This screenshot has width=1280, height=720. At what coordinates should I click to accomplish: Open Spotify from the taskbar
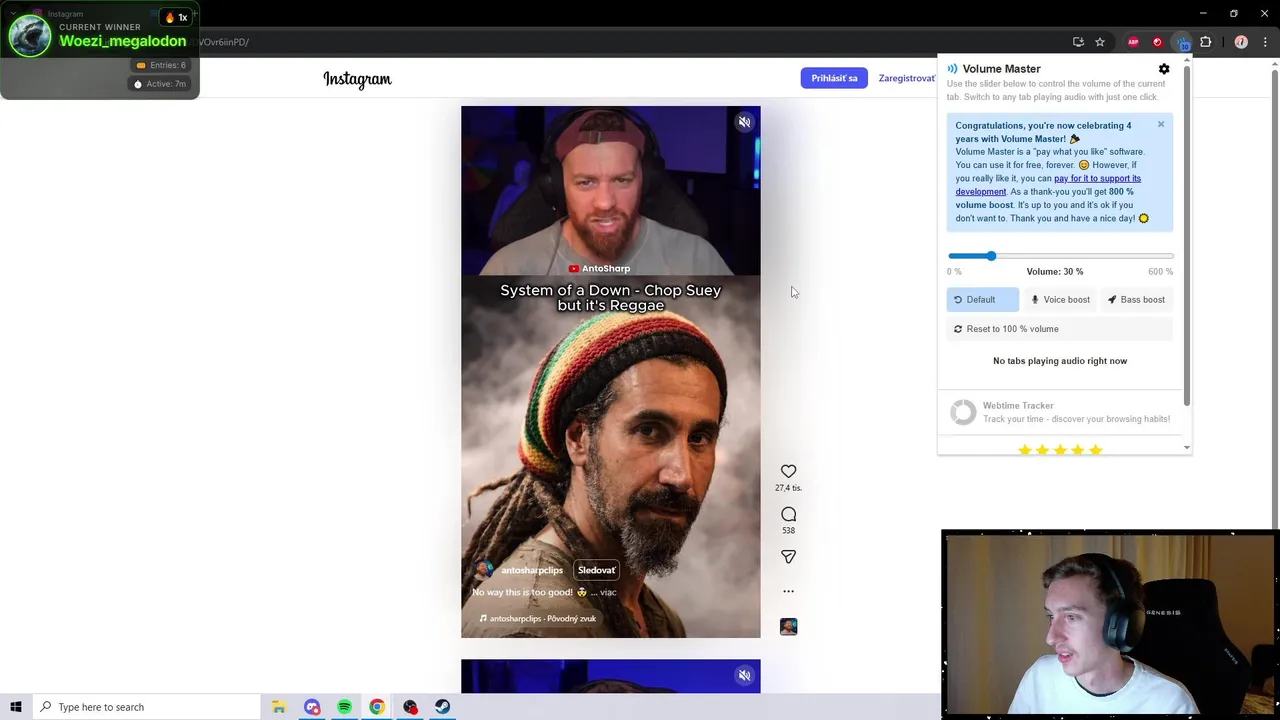tap(344, 707)
